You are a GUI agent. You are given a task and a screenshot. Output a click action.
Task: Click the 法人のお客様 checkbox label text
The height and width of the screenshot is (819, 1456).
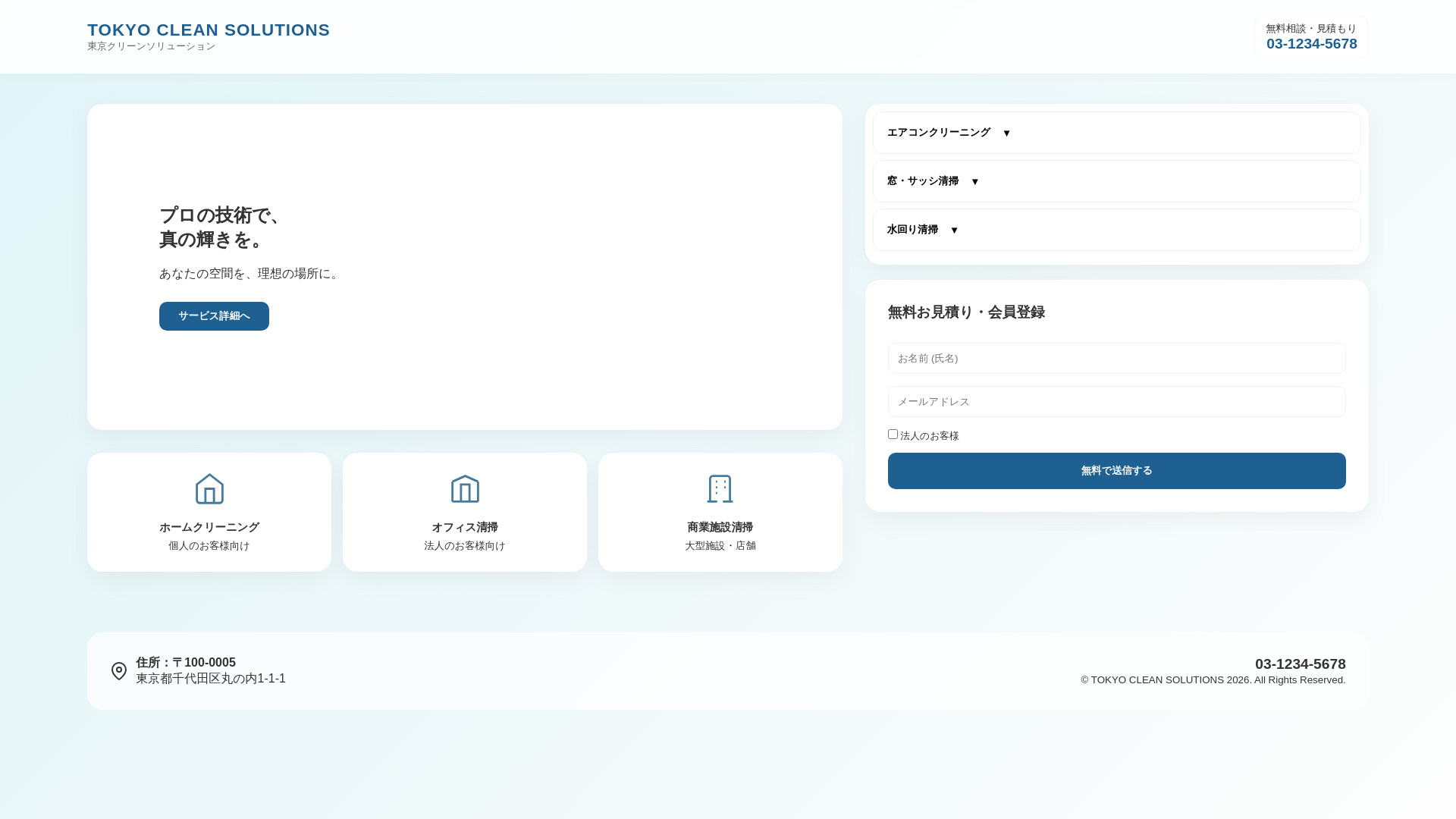[x=929, y=436]
